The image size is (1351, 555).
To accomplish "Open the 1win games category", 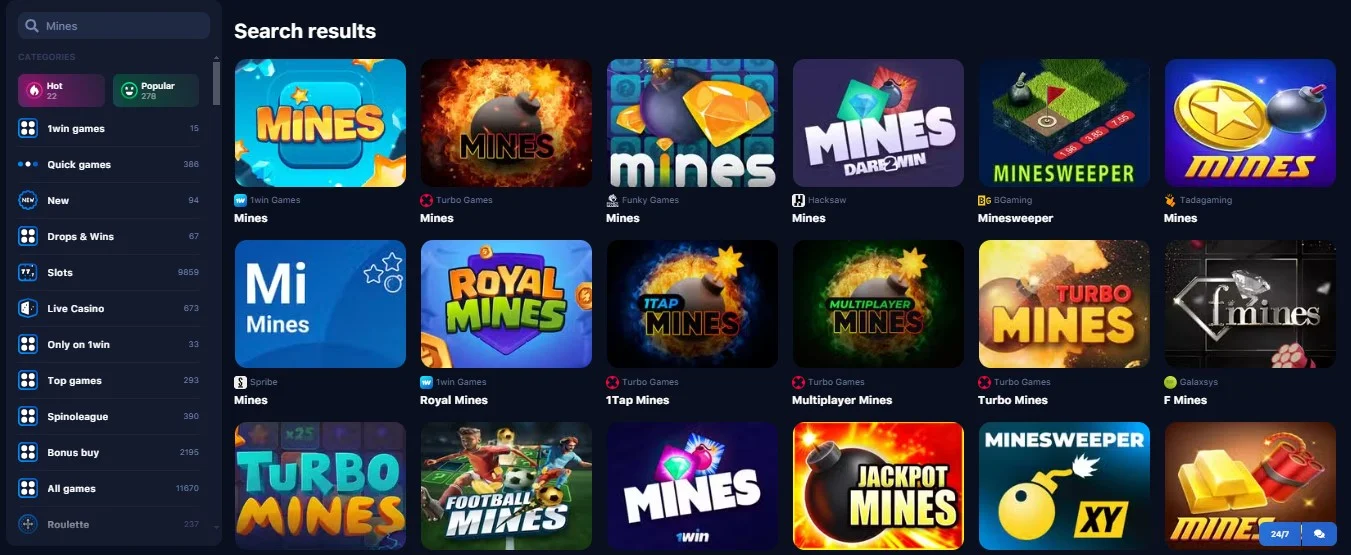I will 109,128.
